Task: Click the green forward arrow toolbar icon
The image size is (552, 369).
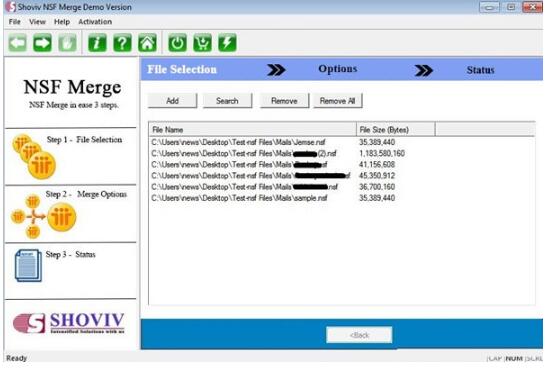Action: (42, 43)
